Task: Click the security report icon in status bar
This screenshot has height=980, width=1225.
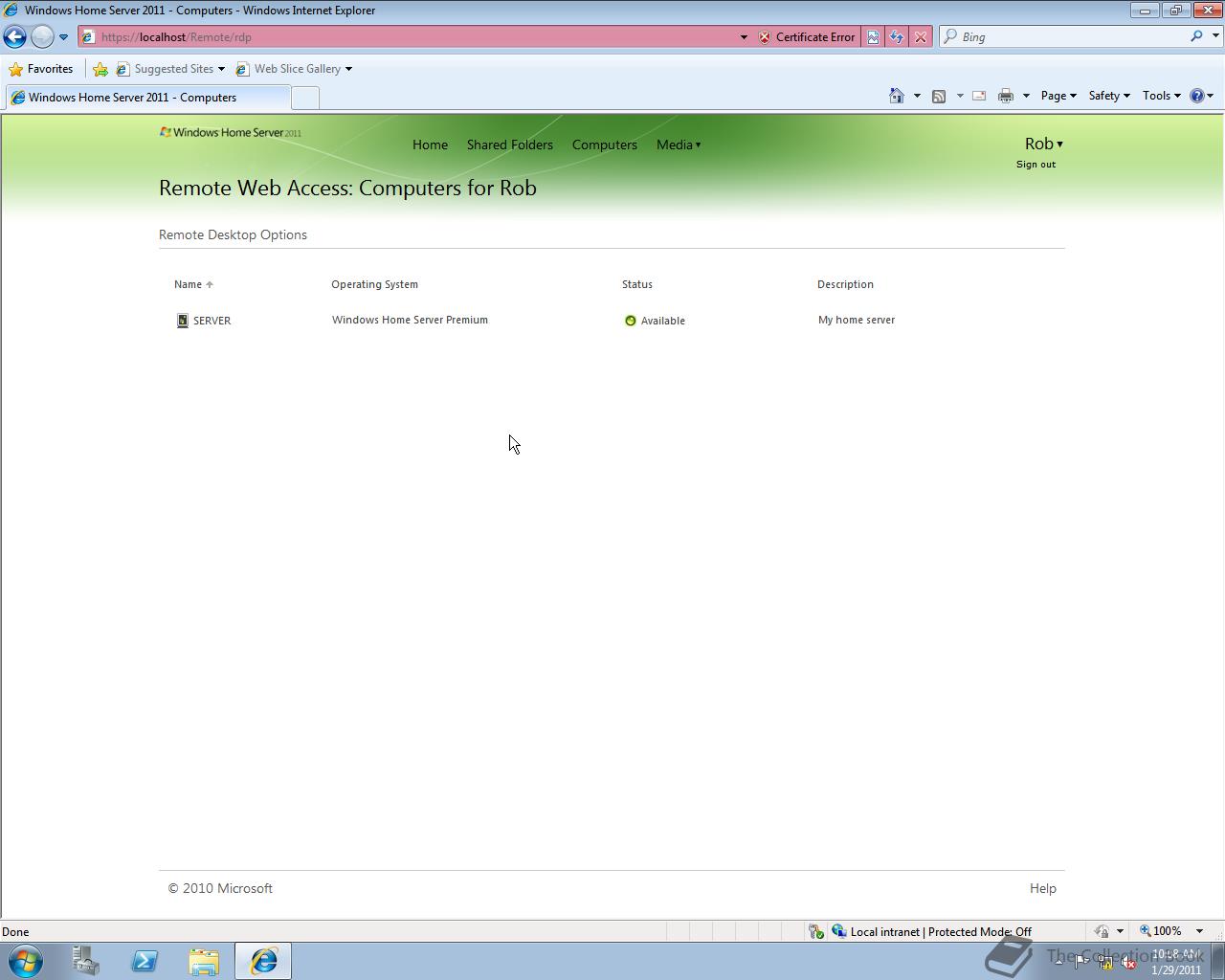Action: 815,931
